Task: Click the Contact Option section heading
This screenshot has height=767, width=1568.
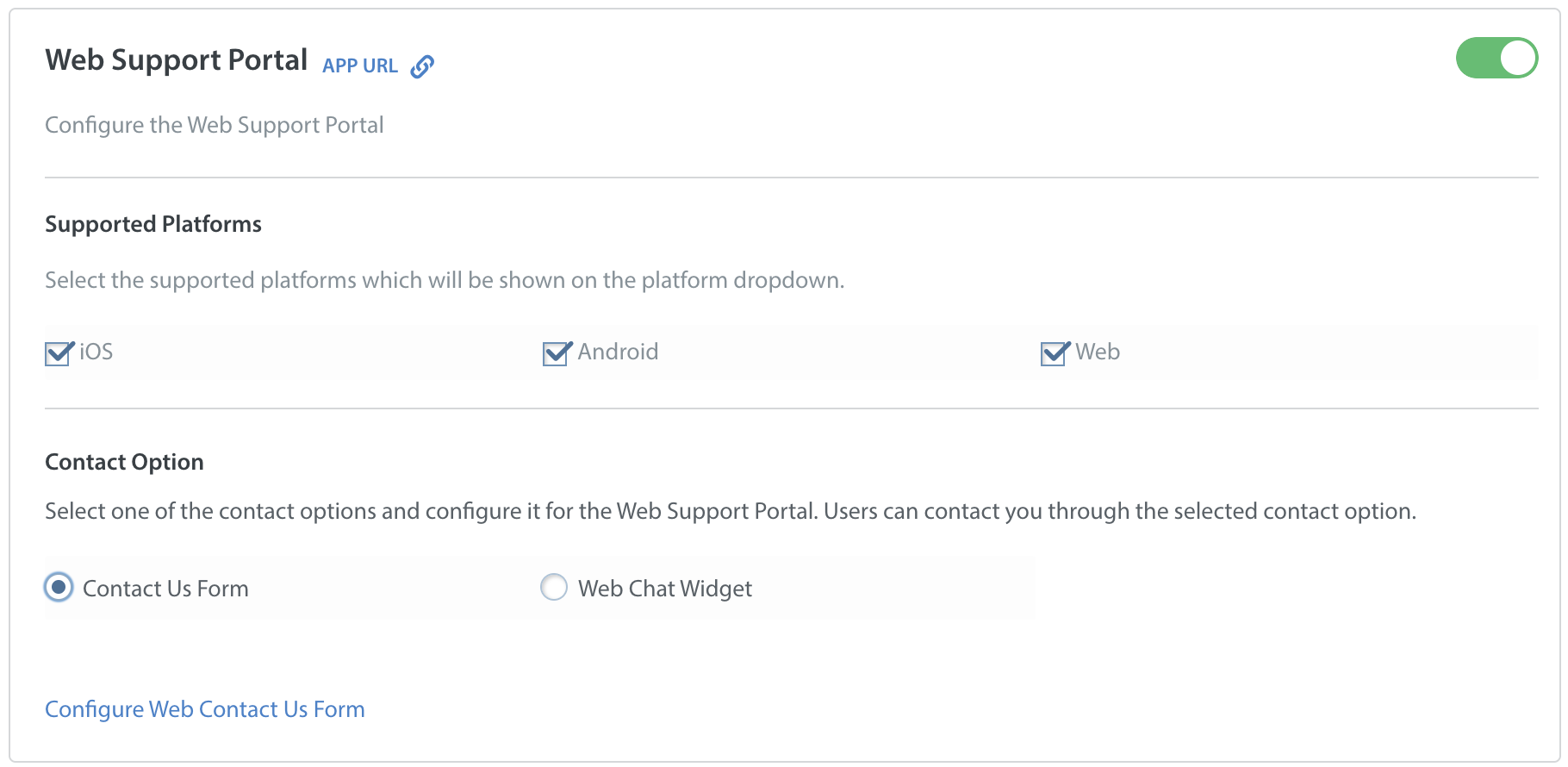Action: [124, 462]
